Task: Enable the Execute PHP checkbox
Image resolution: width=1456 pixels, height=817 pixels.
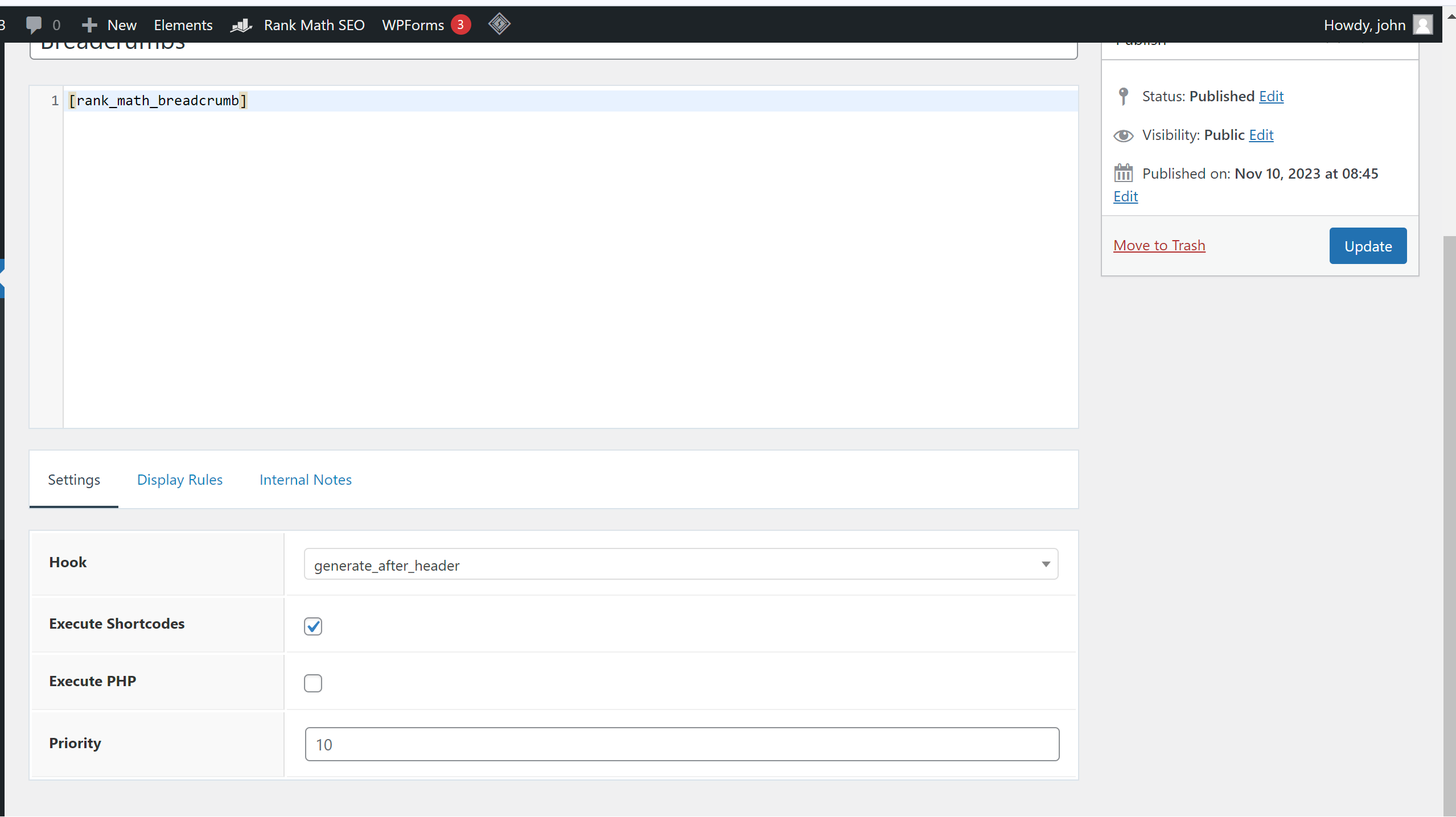Action: (x=313, y=683)
